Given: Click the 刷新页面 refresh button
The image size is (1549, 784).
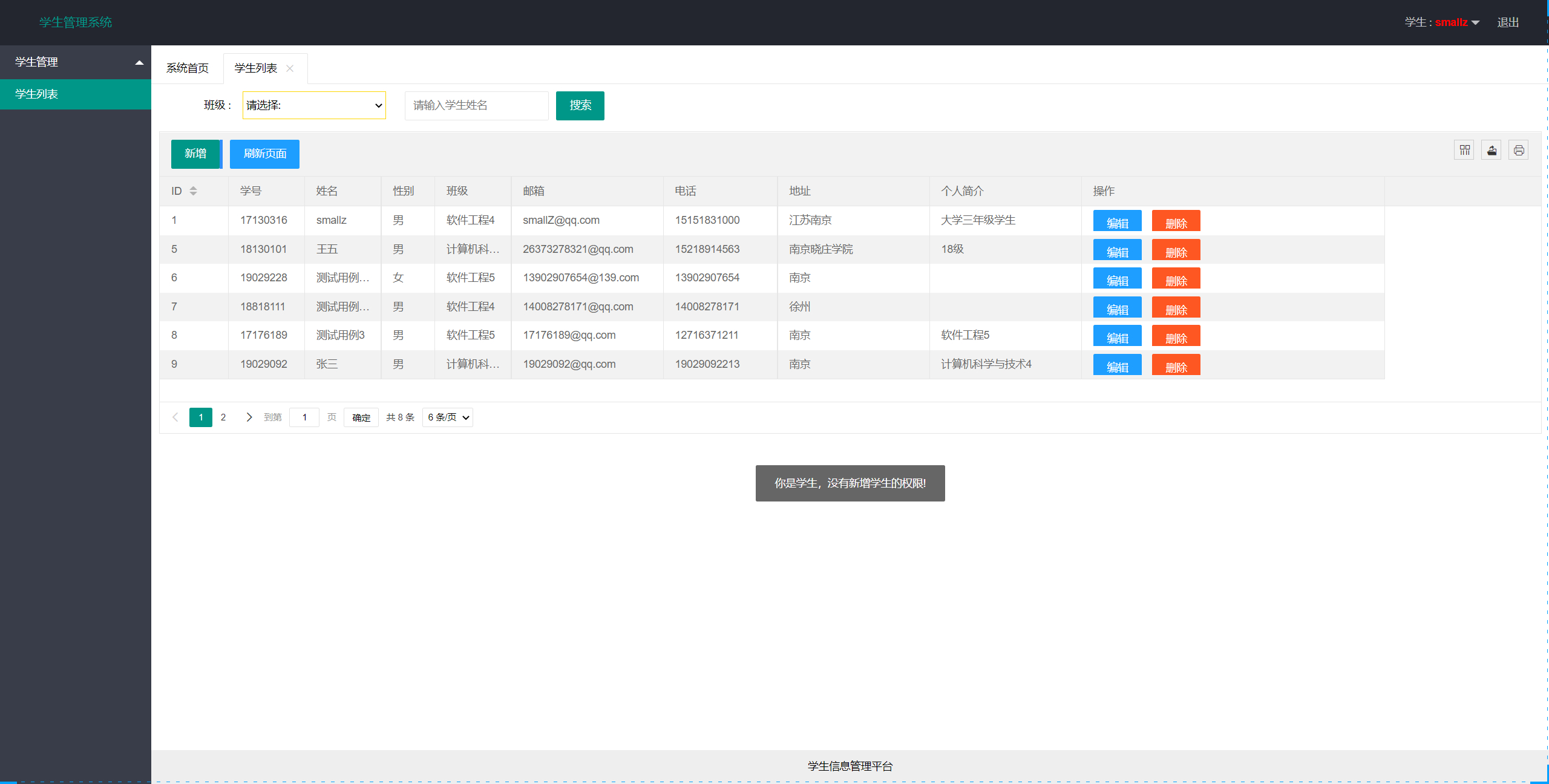Looking at the screenshot, I should coord(264,154).
